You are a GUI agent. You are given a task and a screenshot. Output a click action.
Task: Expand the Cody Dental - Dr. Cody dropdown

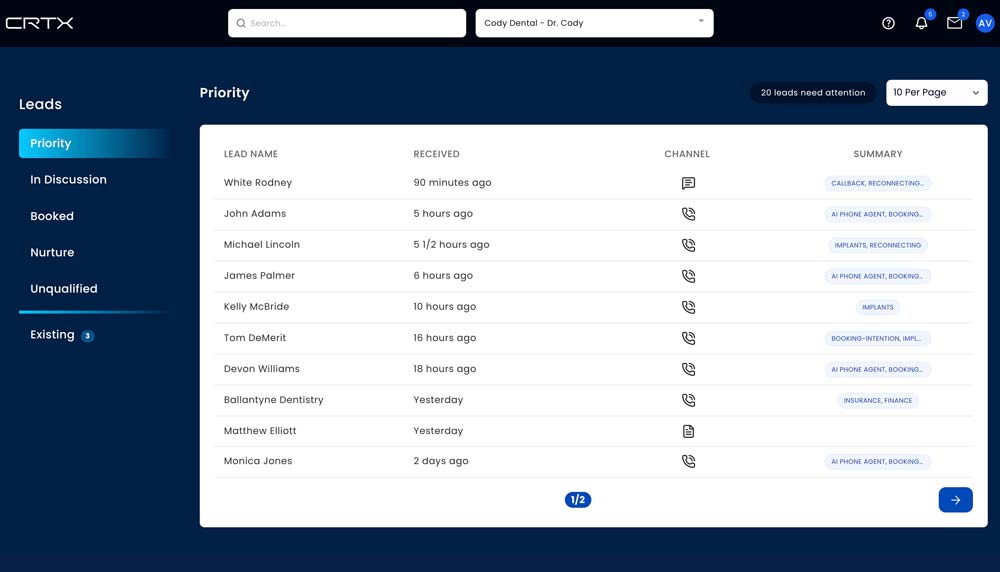click(594, 23)
